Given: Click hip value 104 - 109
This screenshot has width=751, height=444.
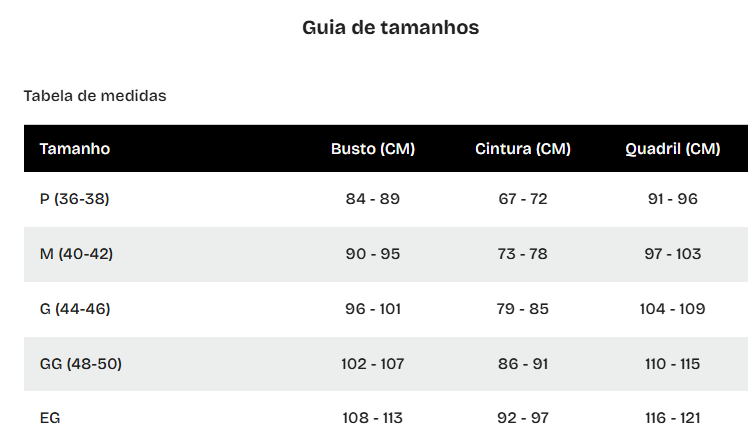Looking at the screenshot, I should pos(673,309).
